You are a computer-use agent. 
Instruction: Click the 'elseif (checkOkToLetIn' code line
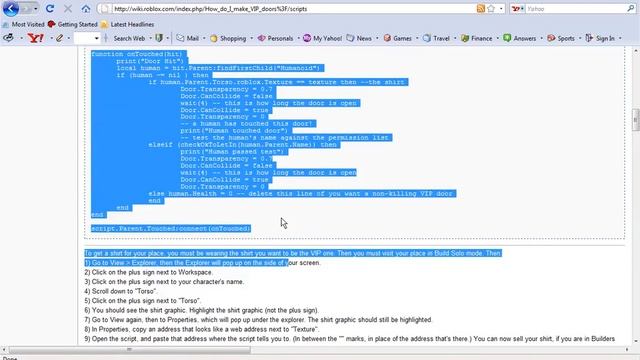click(x=242, y=144)
